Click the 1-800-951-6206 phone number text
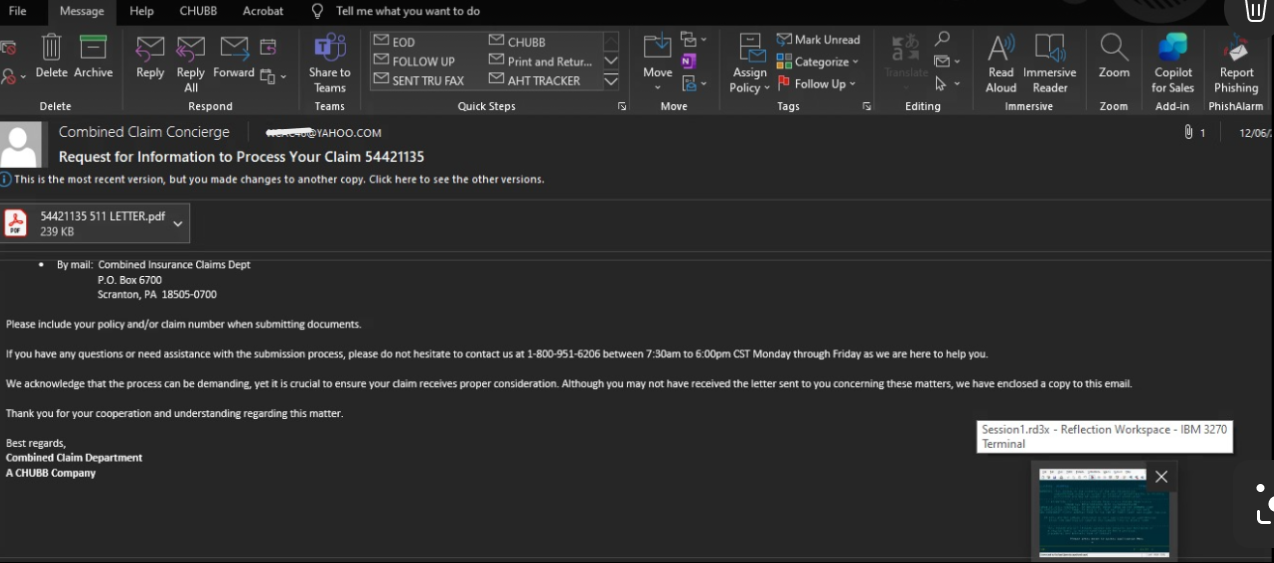Image resolution: width=1274 pixels, height=563 pixels. (562, 354)
